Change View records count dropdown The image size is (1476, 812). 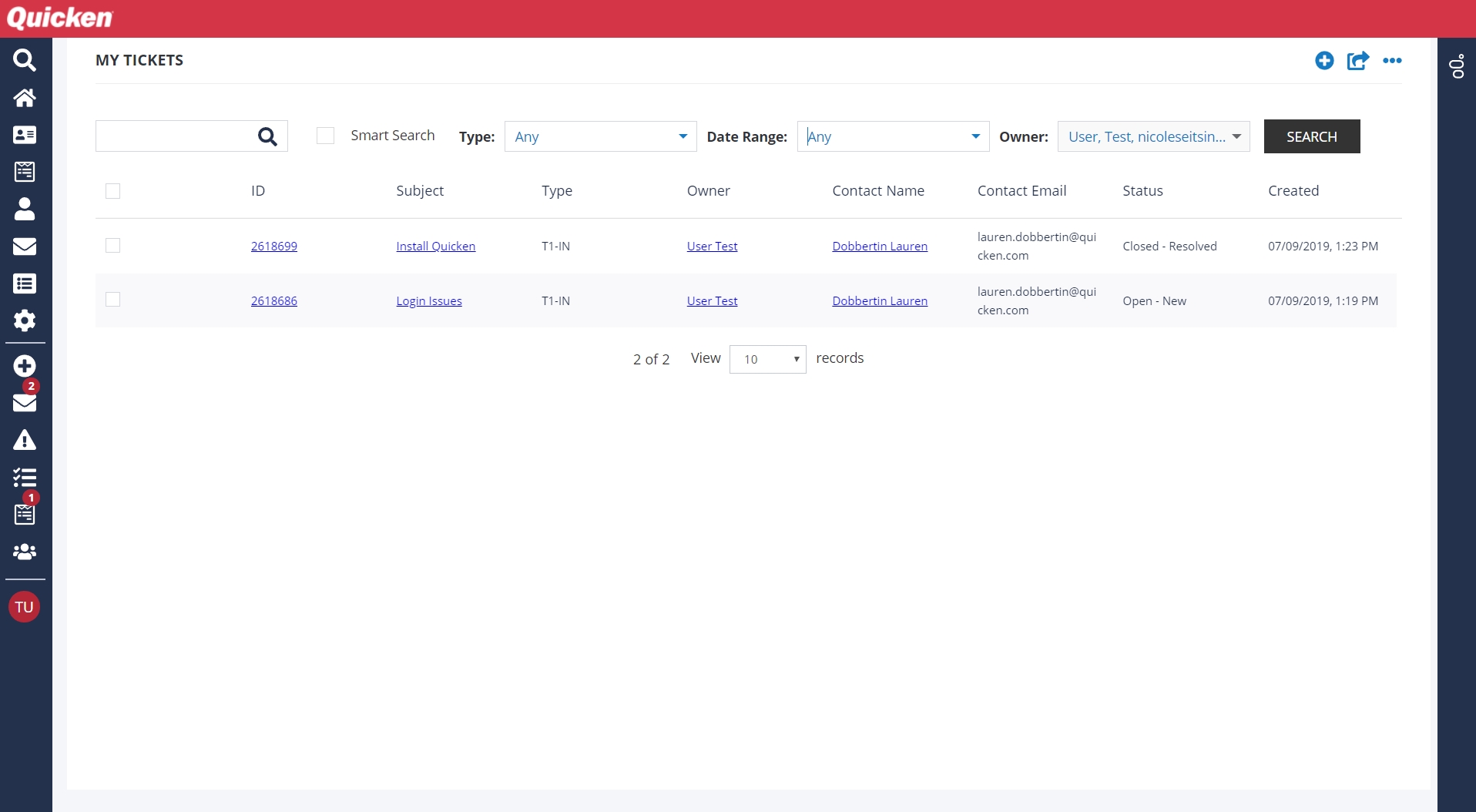(767, 359)
